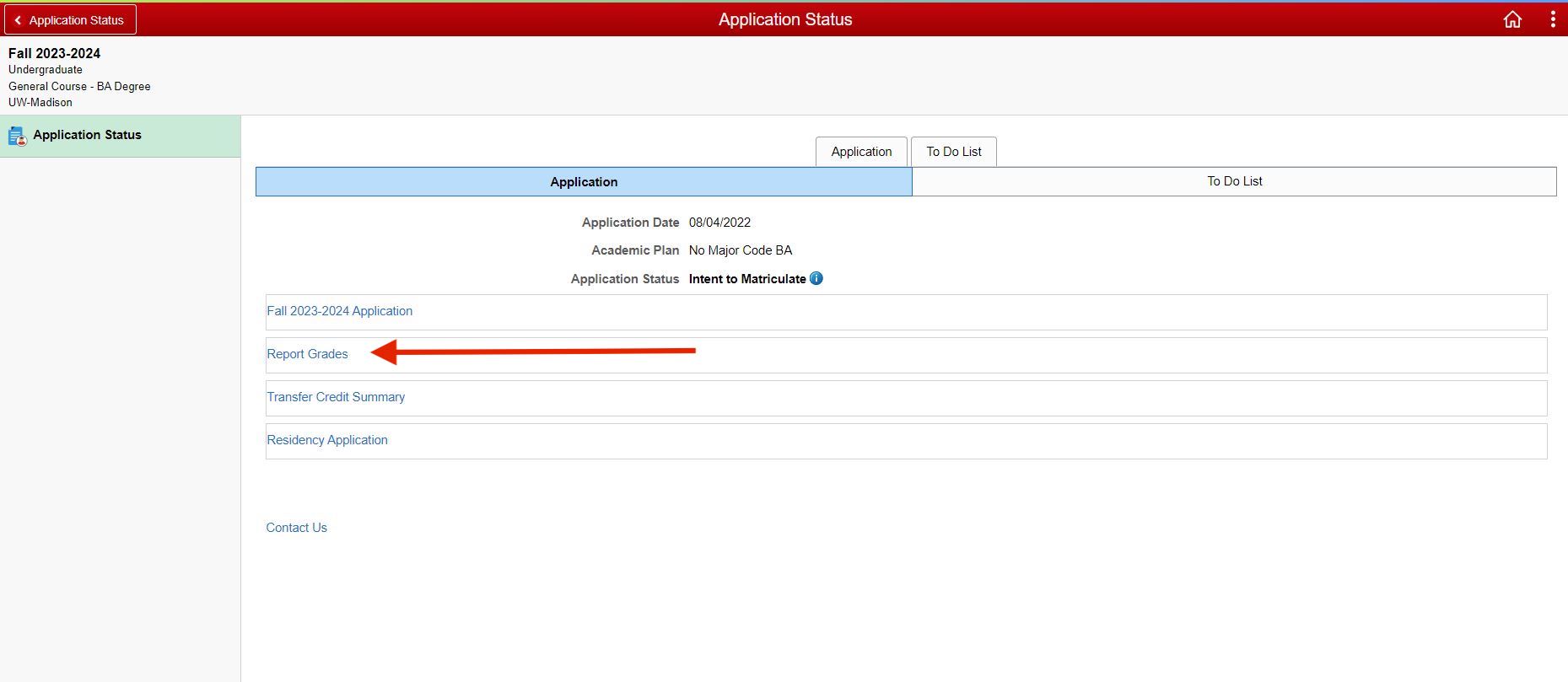Show info about Intent to Matriculate status
Screen dimensions: 1568x682
click(816, 278)
